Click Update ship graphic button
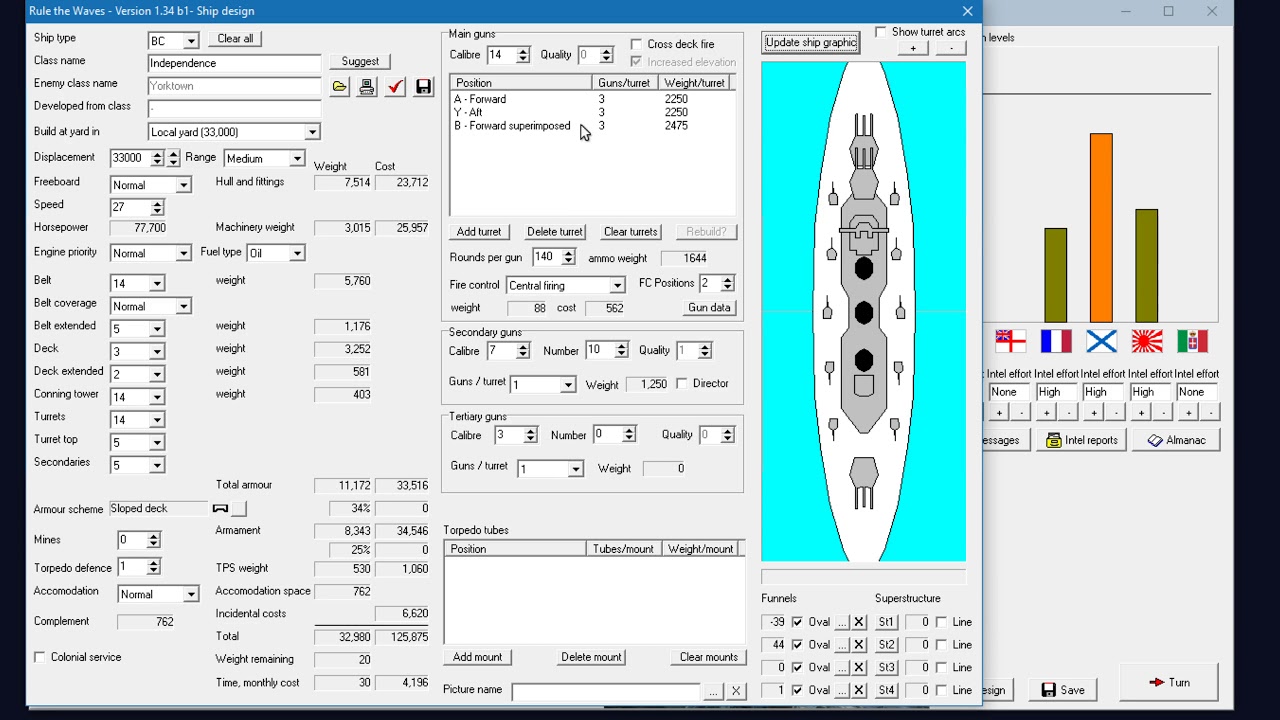This screenshot has height=720, width=1280. coord(811,42)
